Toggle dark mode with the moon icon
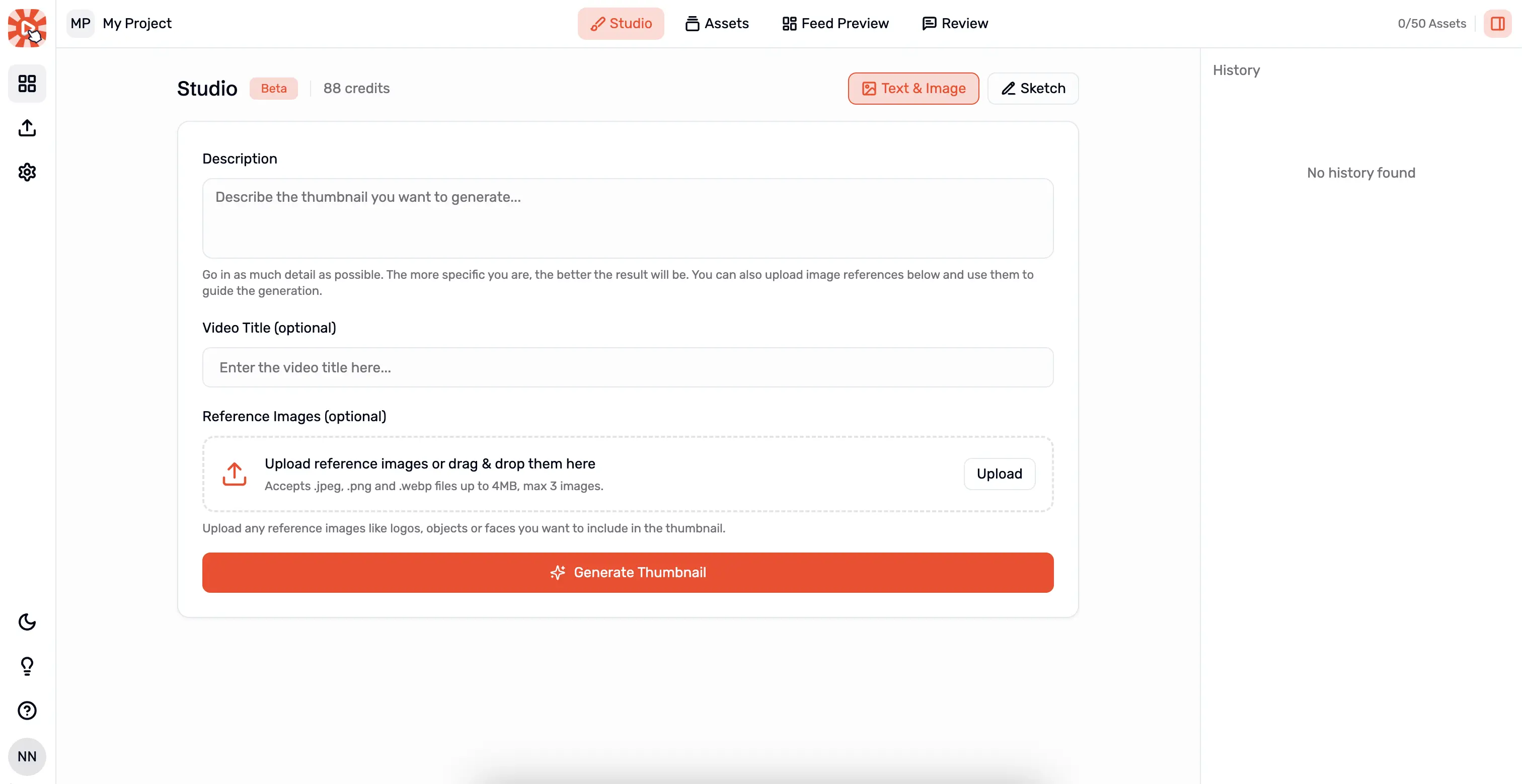 click(27, 621)
